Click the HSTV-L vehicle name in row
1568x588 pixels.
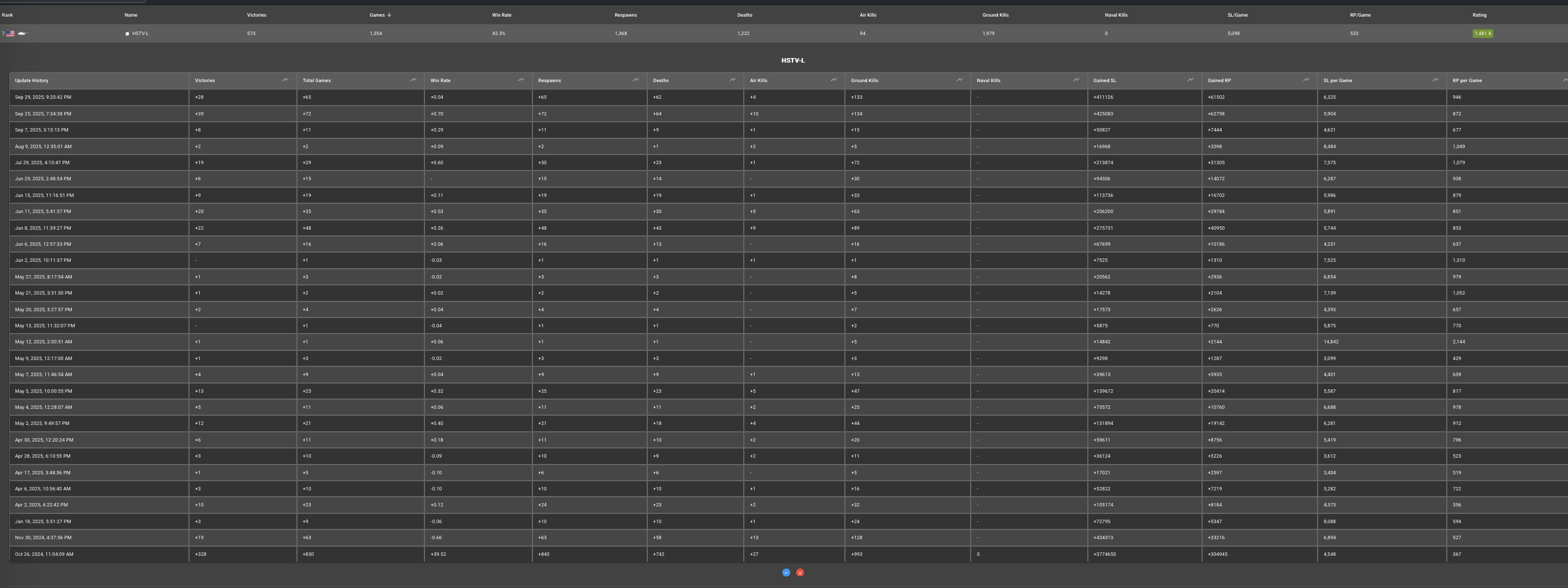[x=140, y=33]
